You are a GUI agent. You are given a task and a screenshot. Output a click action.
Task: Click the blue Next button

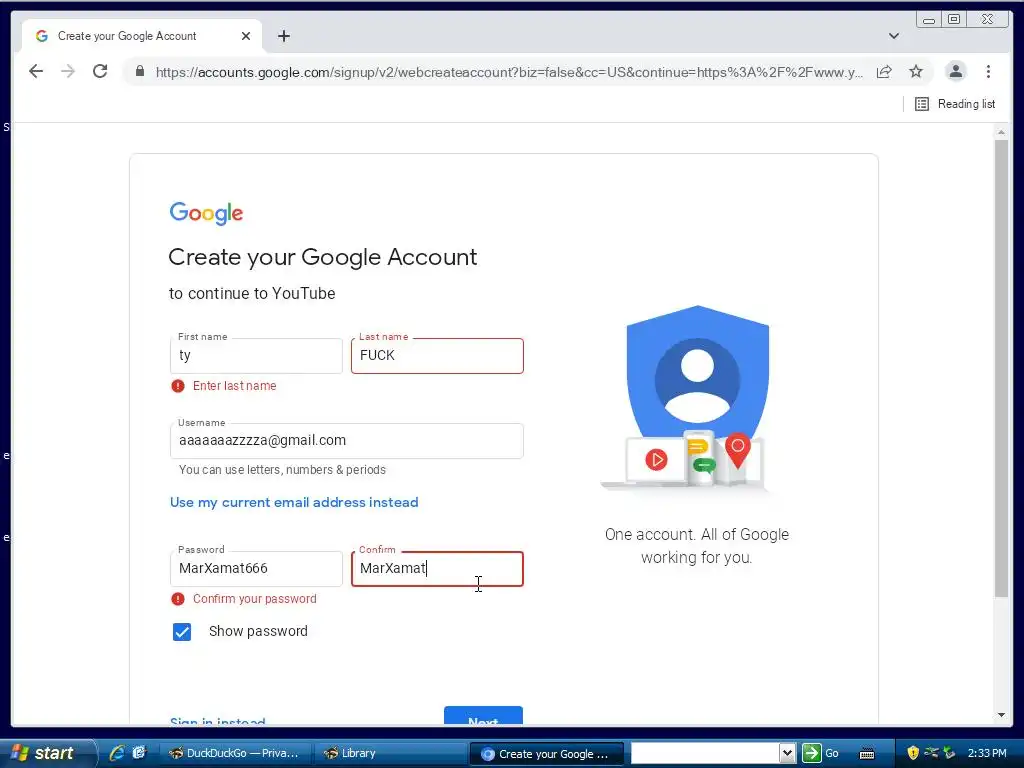[x=483, y=716]
